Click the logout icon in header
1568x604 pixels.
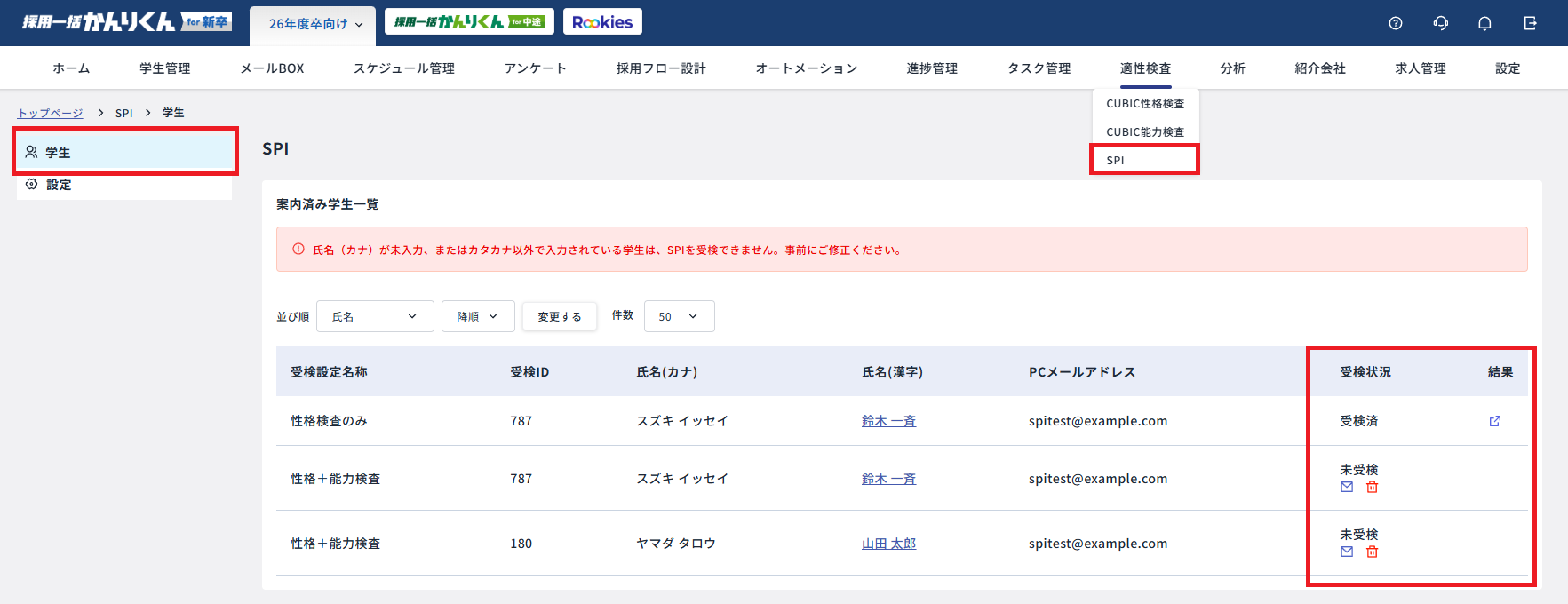[1530, 23]
